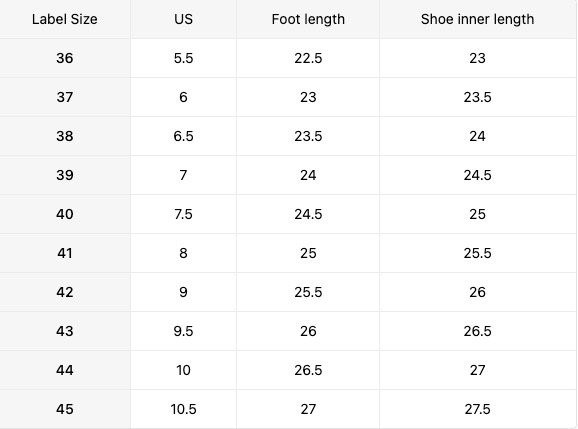Click US size 10.5 cell
The height and width of the screenshot is (429, 578).
tap(183, 409)
